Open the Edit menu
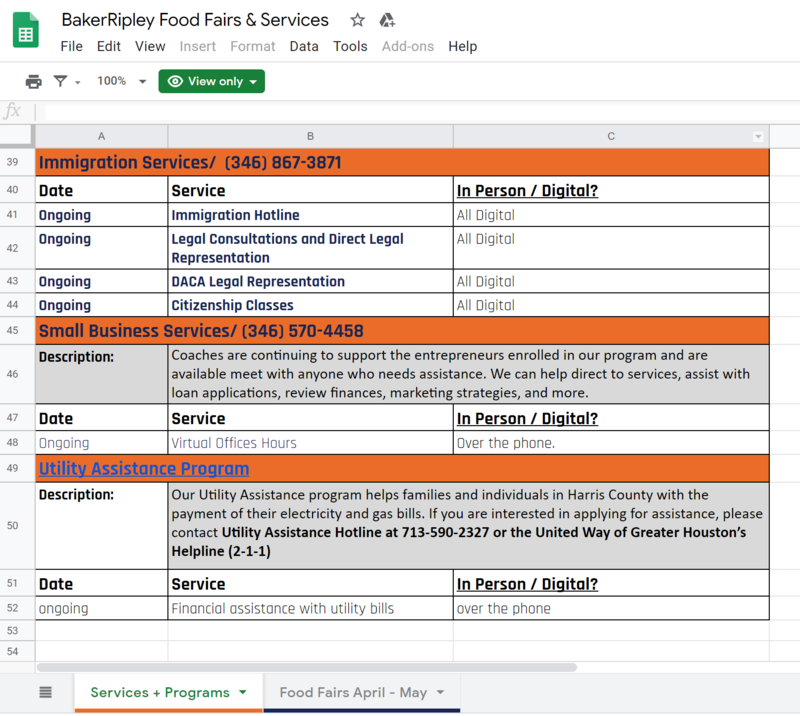The width and height of the screenshot is (800, 716). tap(109, 46)
